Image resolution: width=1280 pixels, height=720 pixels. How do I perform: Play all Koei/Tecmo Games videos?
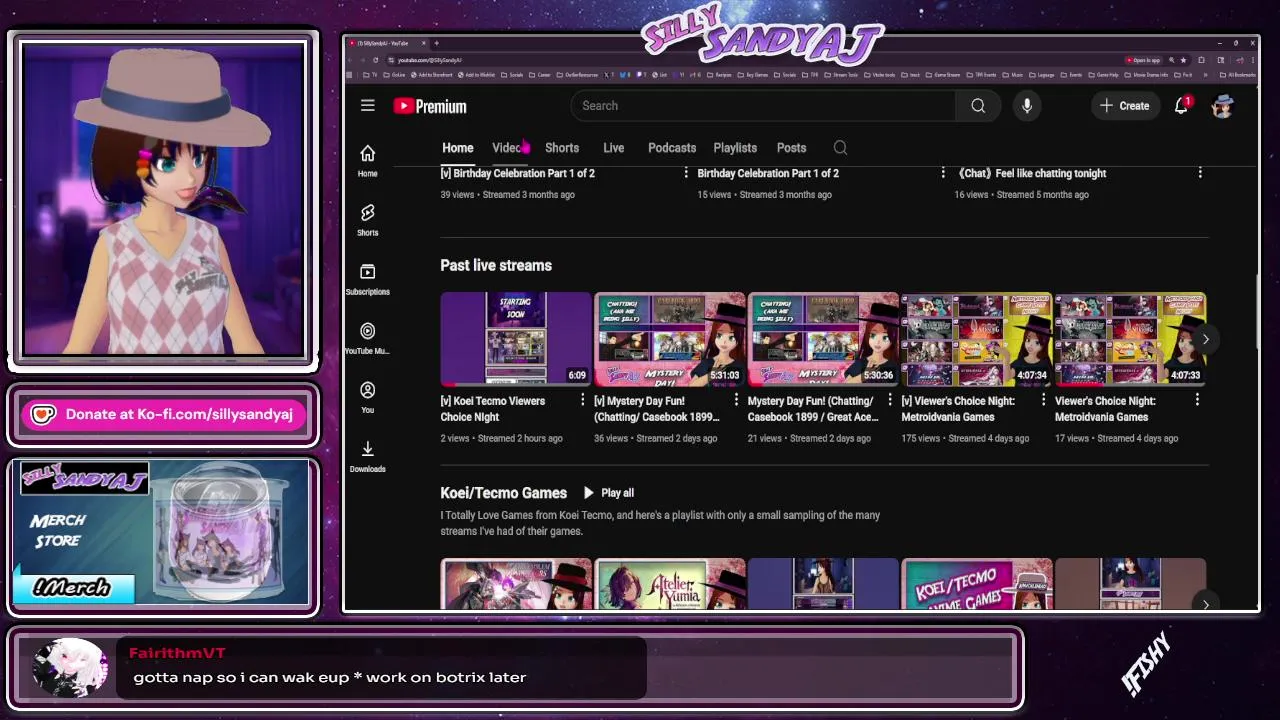tap(608, 493)
